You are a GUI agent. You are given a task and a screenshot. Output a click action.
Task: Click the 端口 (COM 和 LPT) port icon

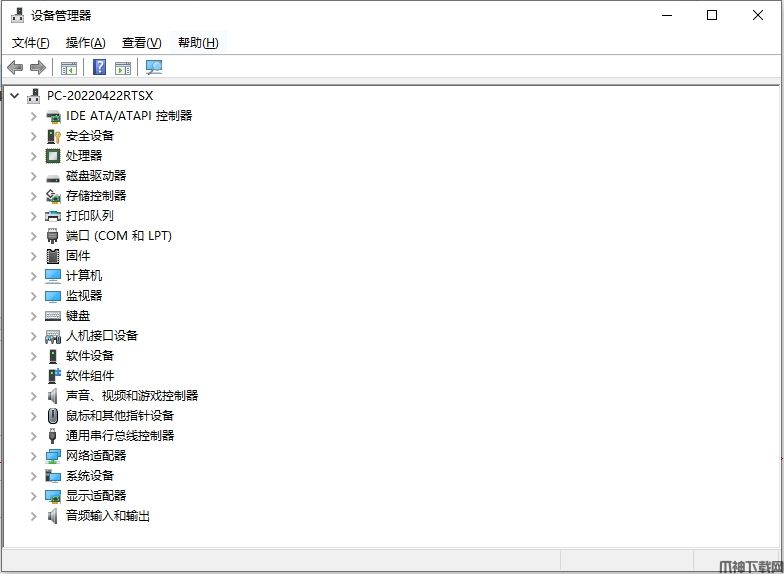(x=53, y=236)
